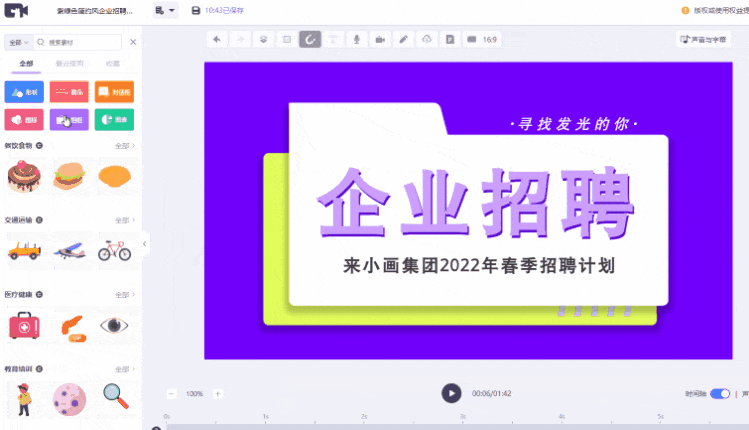The image size is (749, 430).
Task: Open the 全部 filter dropdown beside search
Action: [19, 43]
